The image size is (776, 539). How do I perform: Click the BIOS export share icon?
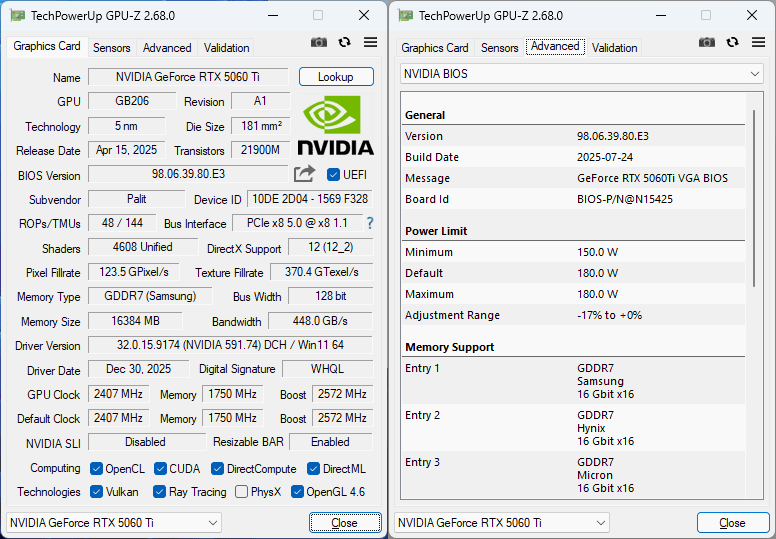(x=304, y=174)
